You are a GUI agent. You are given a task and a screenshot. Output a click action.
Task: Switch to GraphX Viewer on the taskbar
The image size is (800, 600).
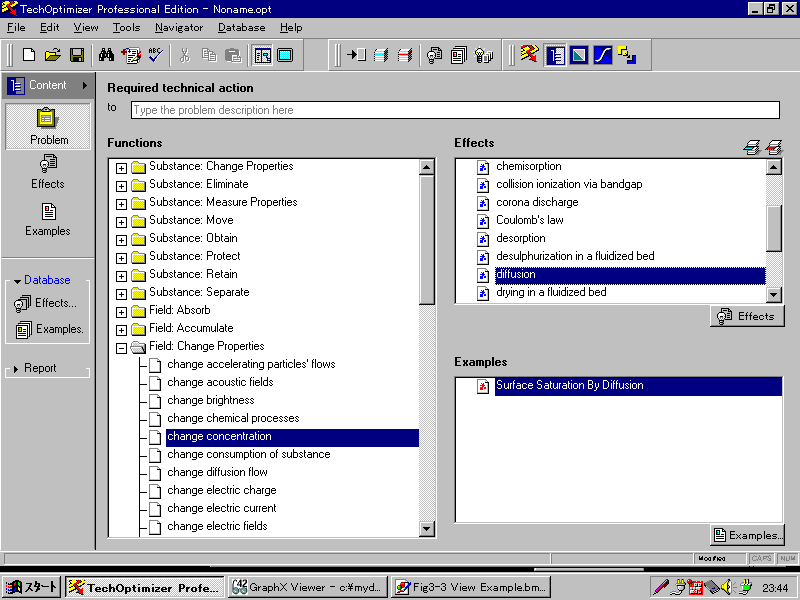pyautogui.click(x=308, y=587)
